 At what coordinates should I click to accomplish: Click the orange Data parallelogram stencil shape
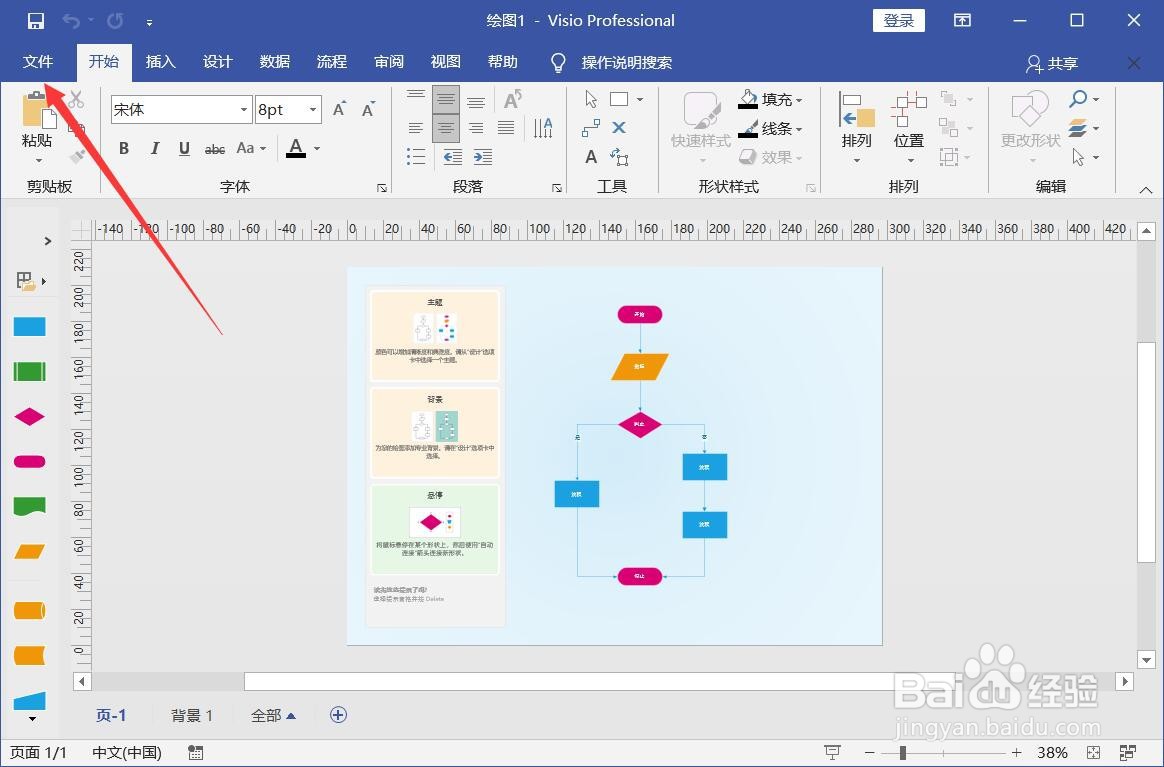tap(30, 552)
